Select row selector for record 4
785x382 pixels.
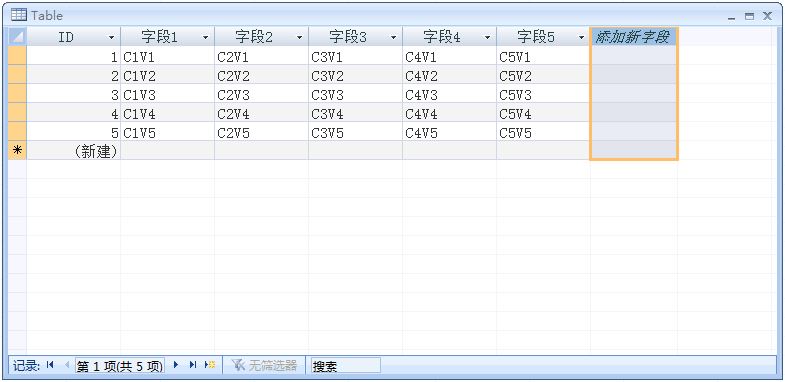[17, 113]
